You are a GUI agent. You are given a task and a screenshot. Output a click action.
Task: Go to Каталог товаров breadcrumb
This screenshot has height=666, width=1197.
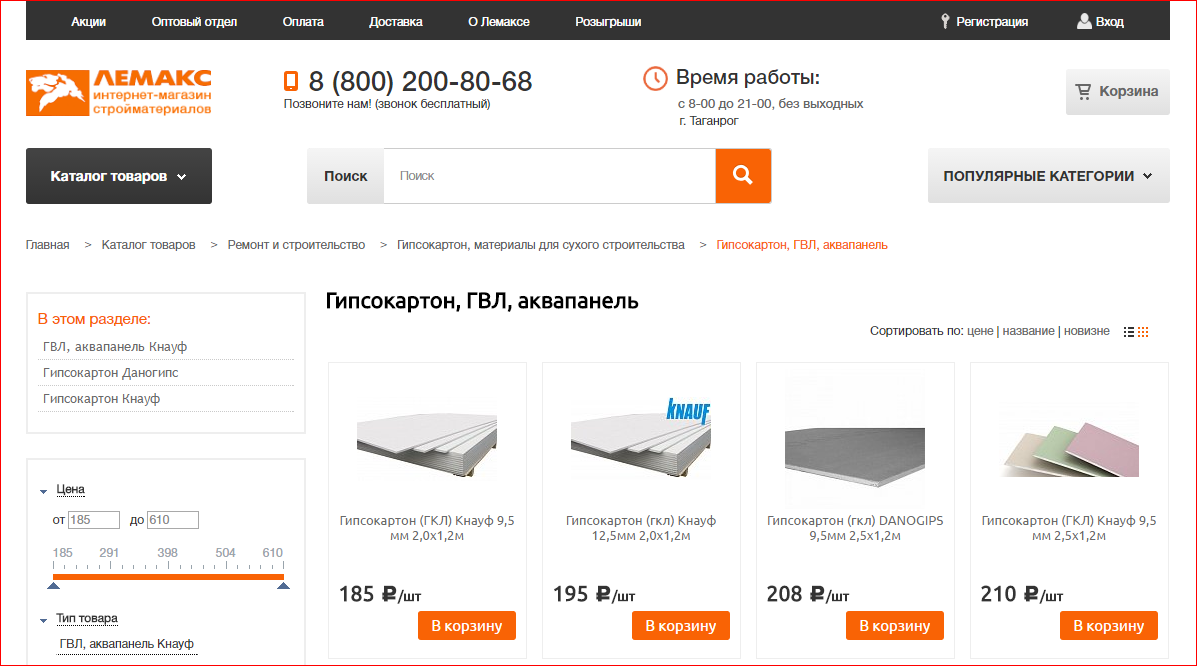pyautogui.click(x=148, y=245)
